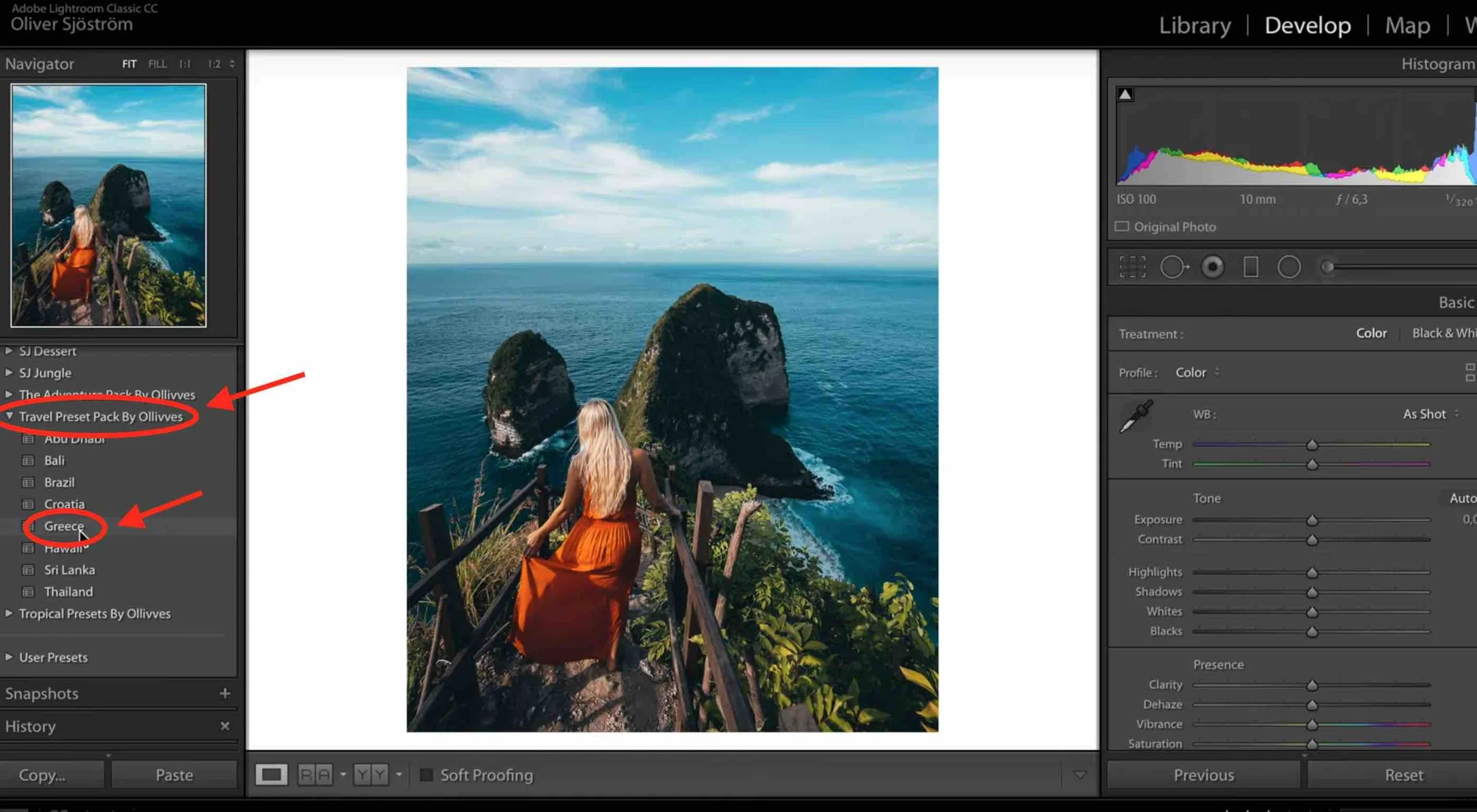1477x812 pixels.
Task: Add a new snapshot with plus icon
Action: pyautogui.click(x=225, y=693)
